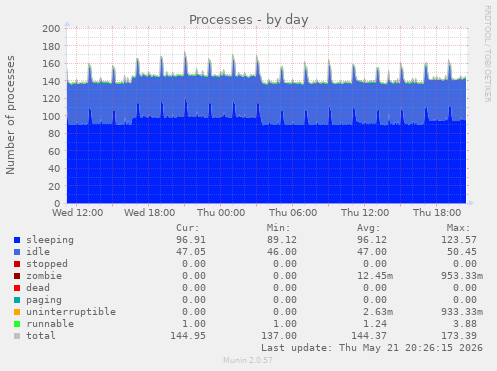497x371 pixels.
Task: Click the 'Cur:' column header
Action: (x=188, y=228)
